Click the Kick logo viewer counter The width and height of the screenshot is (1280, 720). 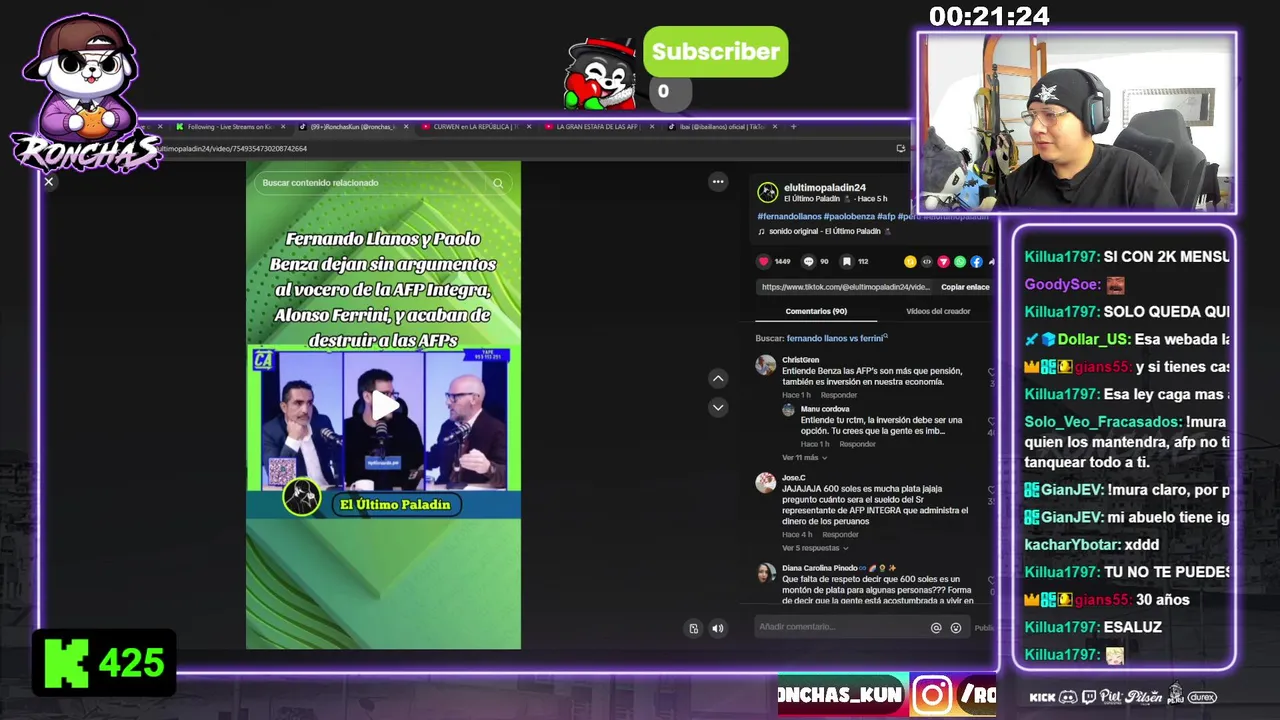(104, 663)
